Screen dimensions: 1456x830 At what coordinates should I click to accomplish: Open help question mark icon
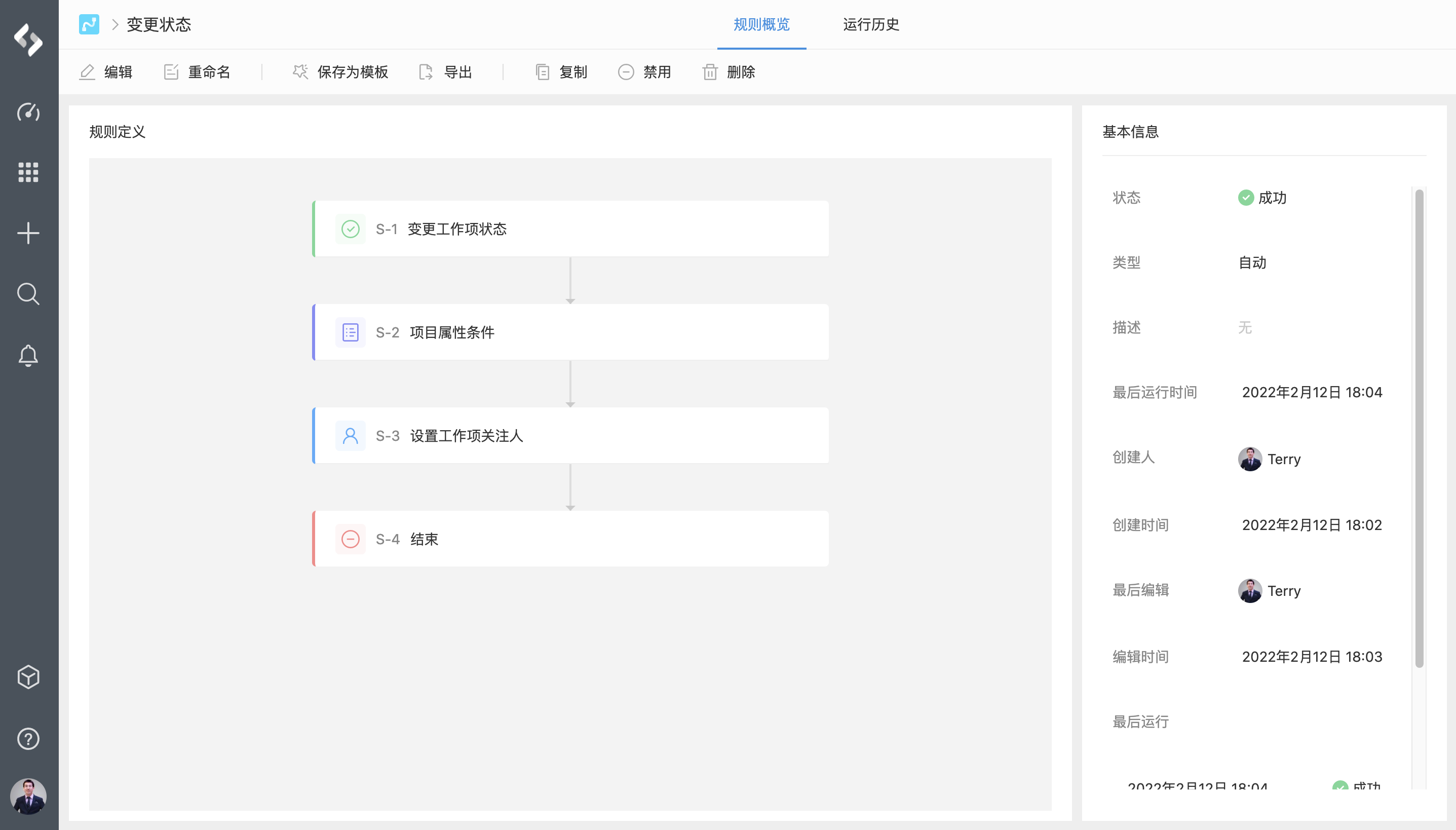pos(28,738)
